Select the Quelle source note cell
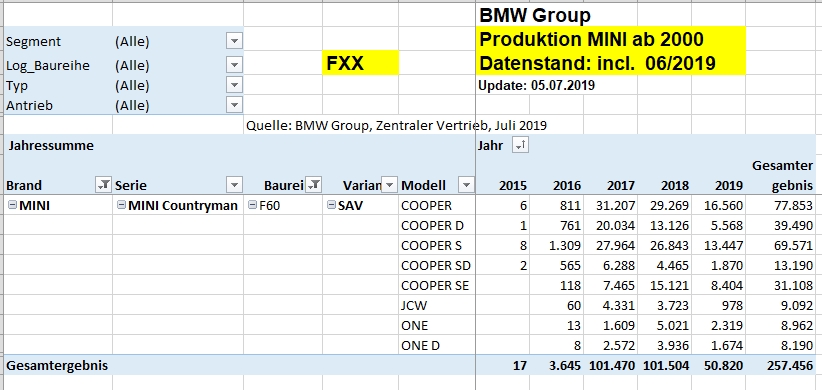Viewport: 822px width, 390px height. point(397,125)
